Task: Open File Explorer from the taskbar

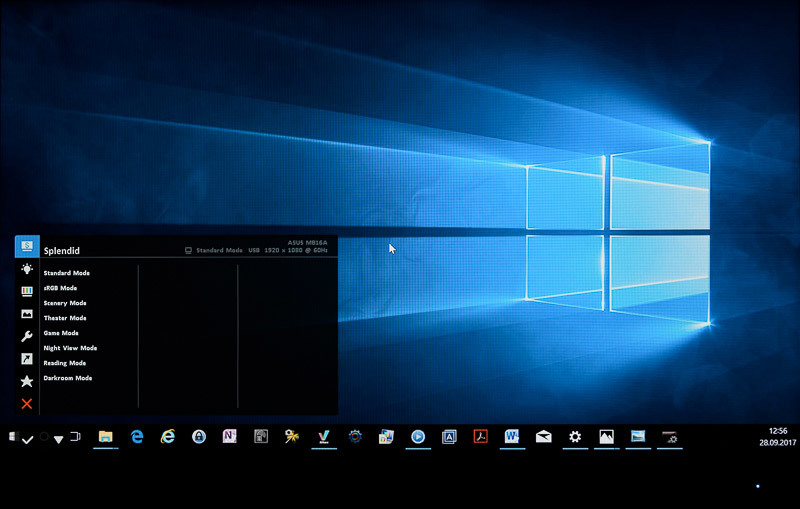Action: tap(106, 437)
